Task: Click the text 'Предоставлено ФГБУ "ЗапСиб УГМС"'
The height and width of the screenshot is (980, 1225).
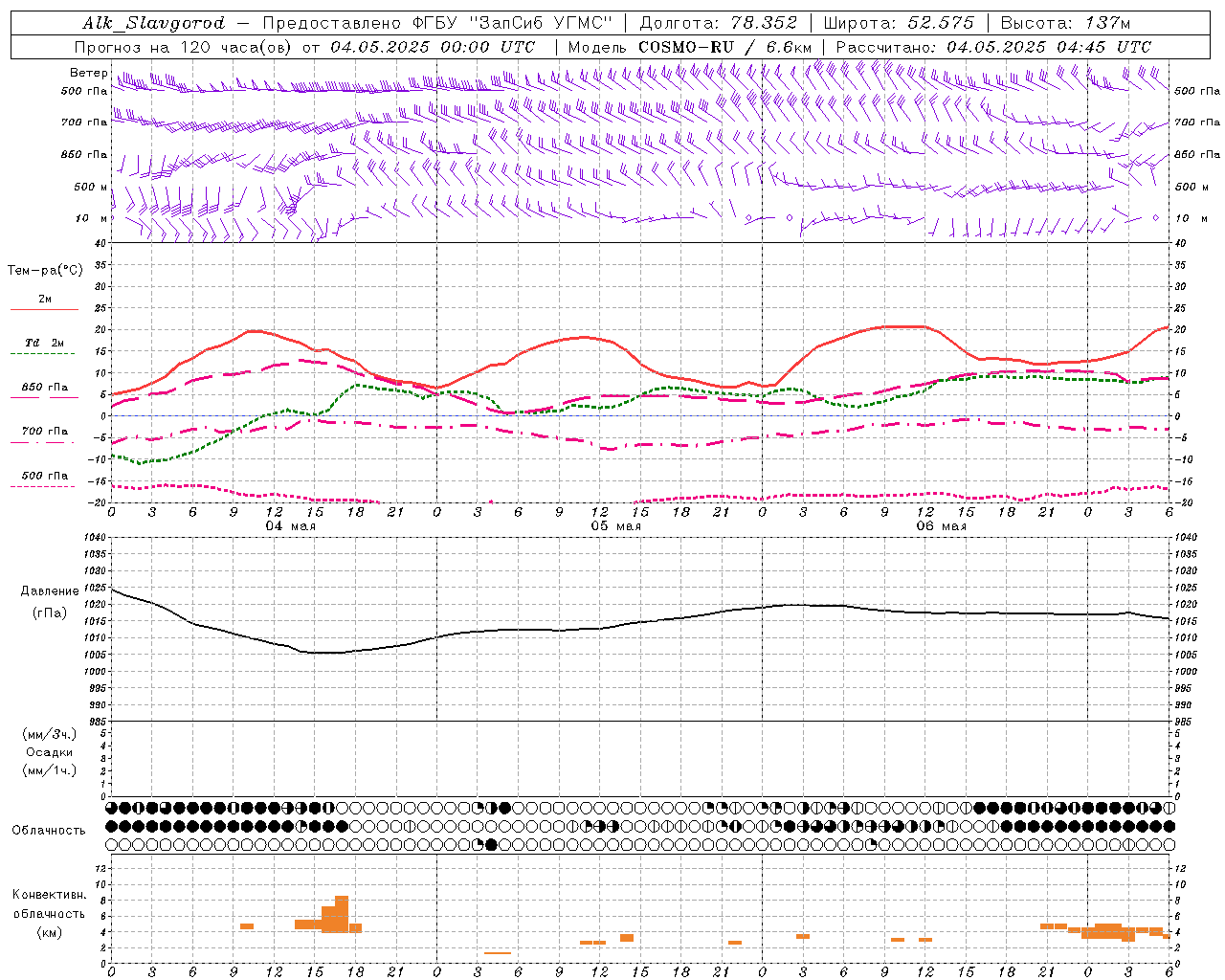Action: (436, 23)
